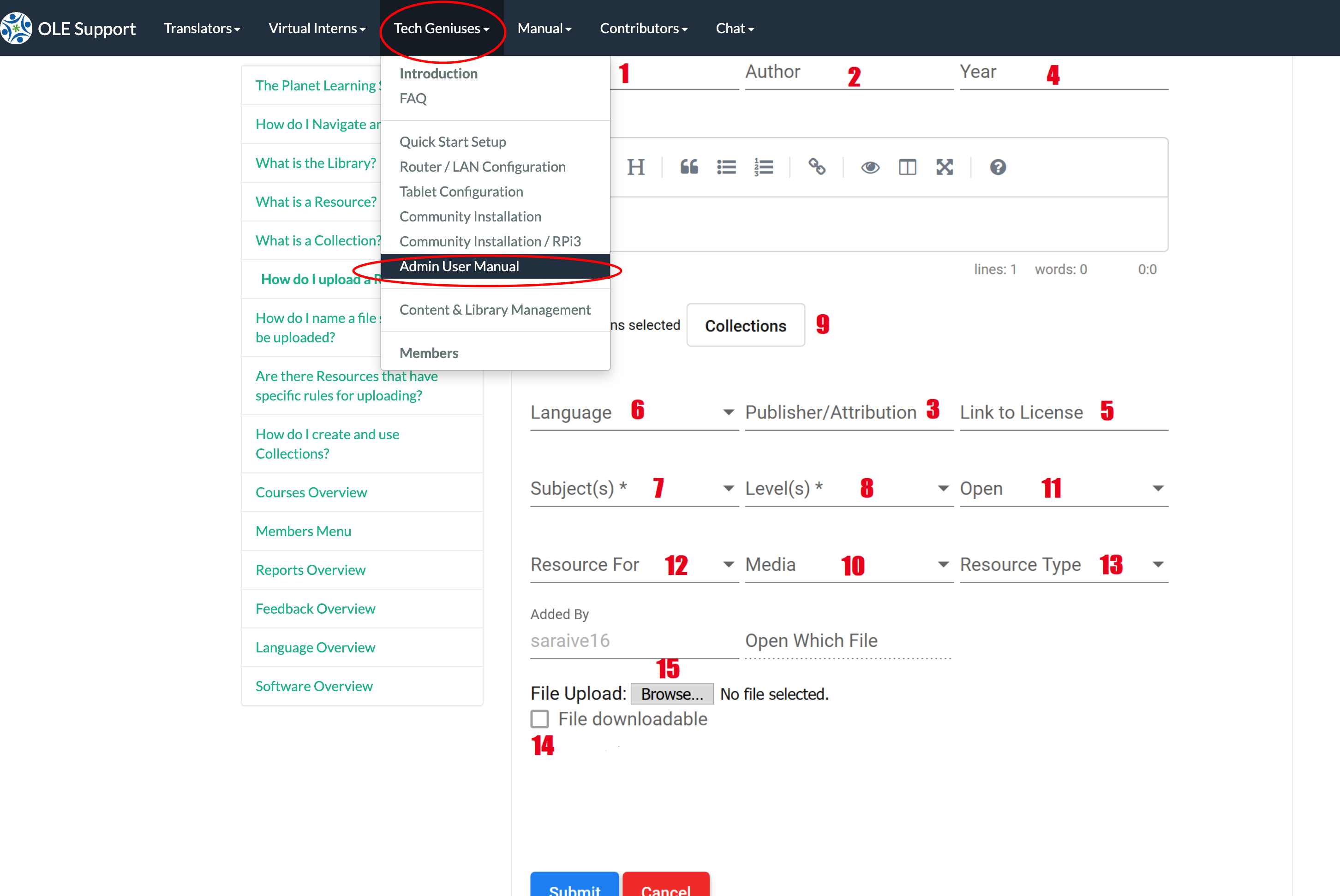
Task: Toggle side-by-side view in the editor
Action: tap(908, 167)
